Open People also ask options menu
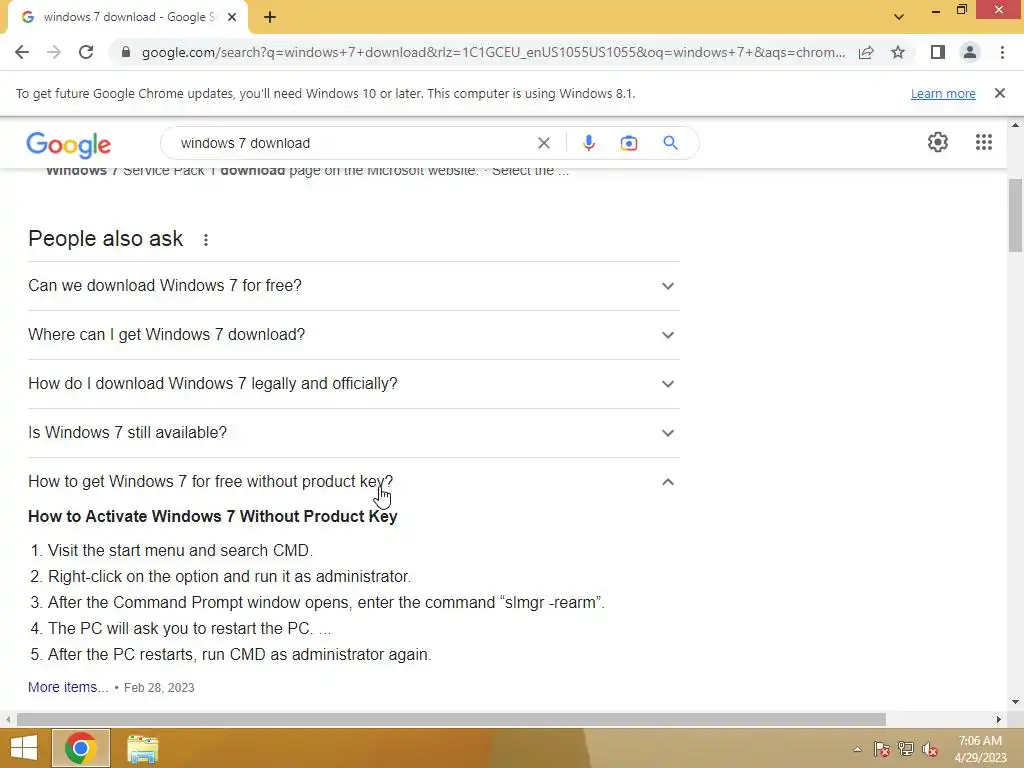The width and height of the screenshot is (1024, 768). tap(206, 240)
